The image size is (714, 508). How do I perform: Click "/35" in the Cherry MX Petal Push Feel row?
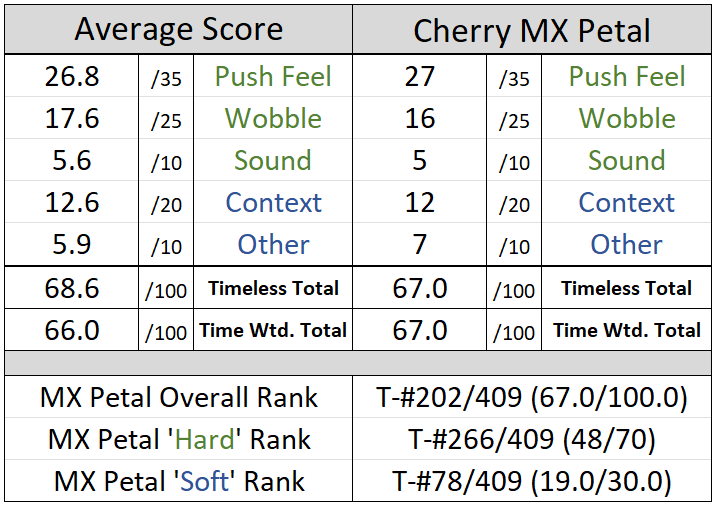514,79
